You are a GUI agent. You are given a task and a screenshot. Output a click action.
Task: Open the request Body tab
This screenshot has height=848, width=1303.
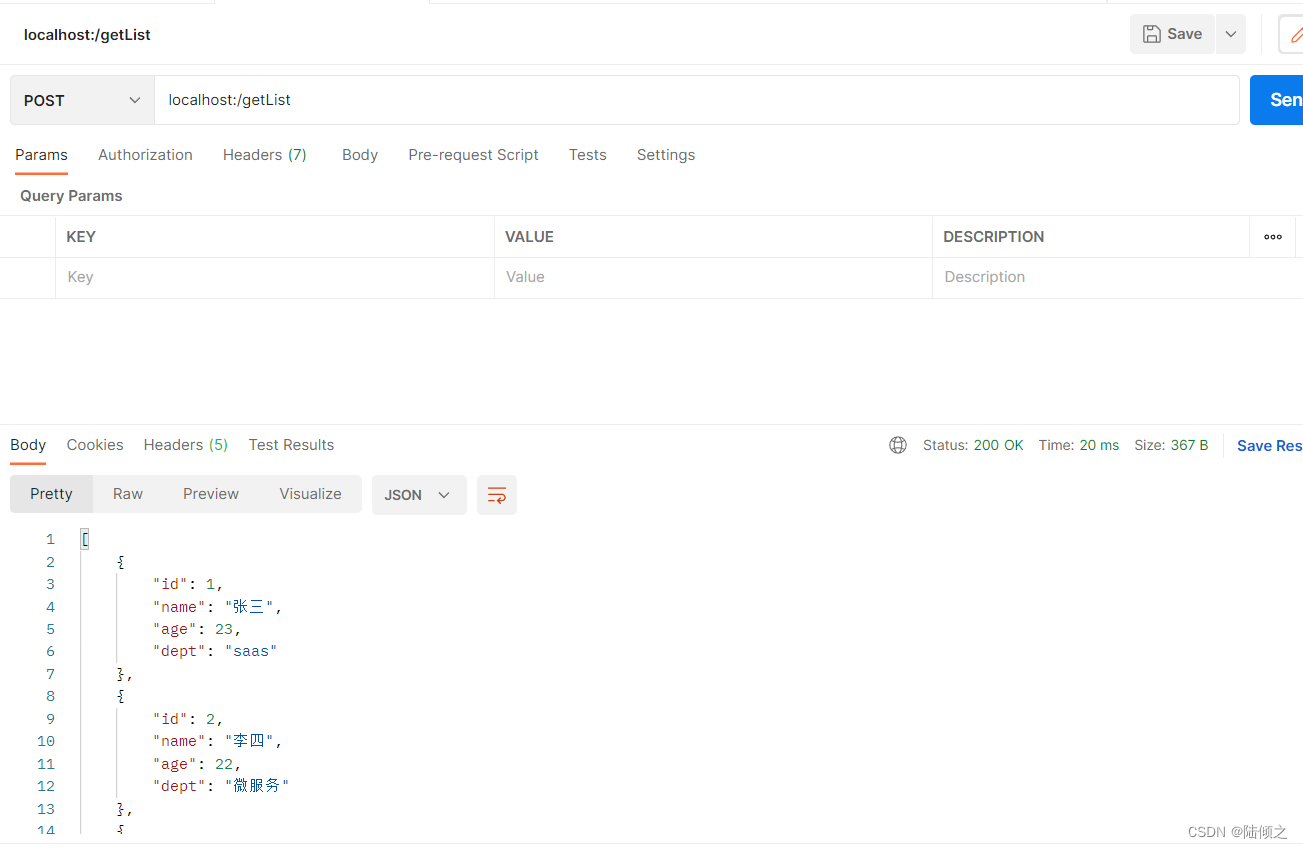coord(360,155)
